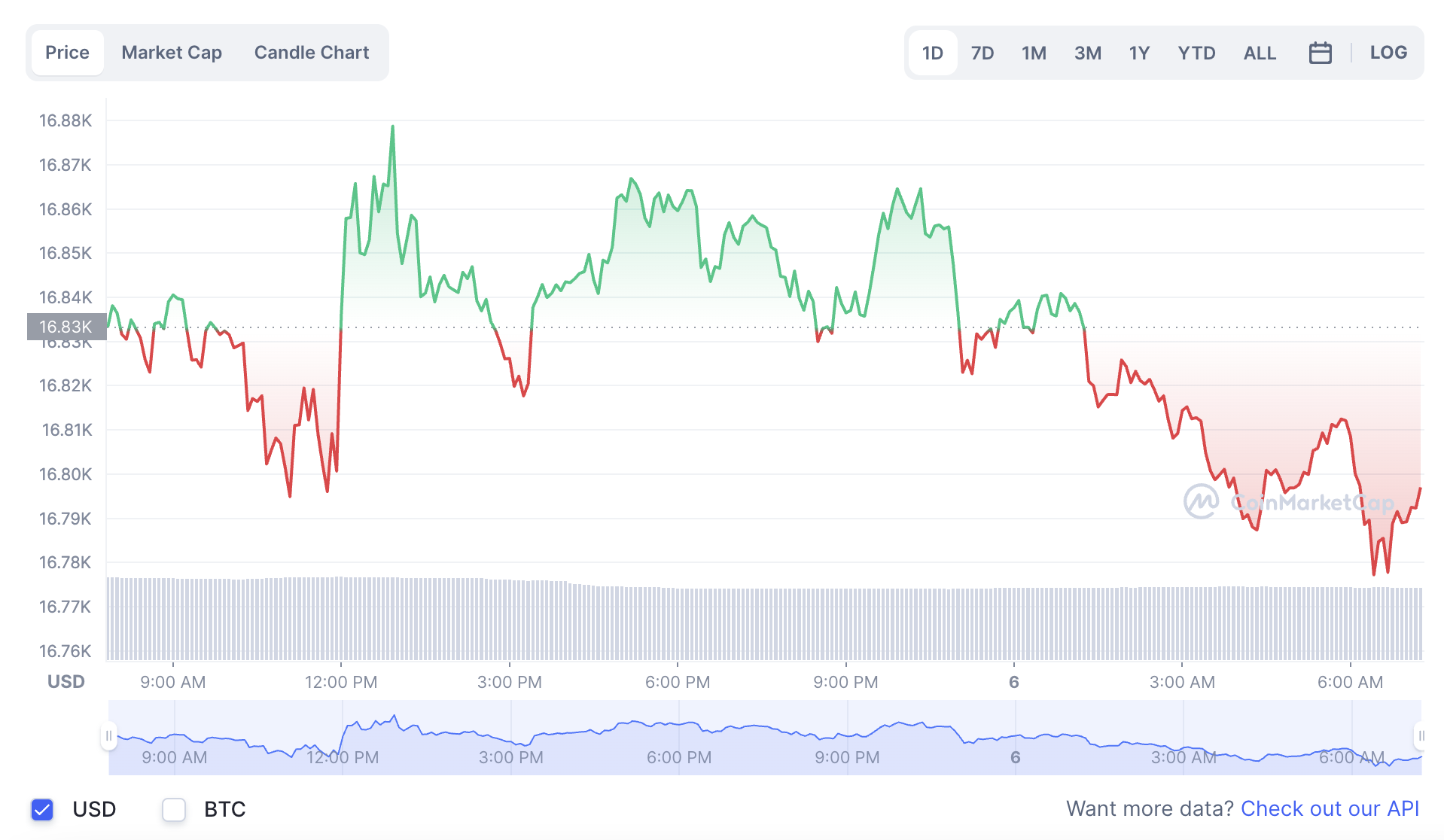Switch to the Price tab
The width and height of the screenshot is (1444, 840).
coord(67,53)
